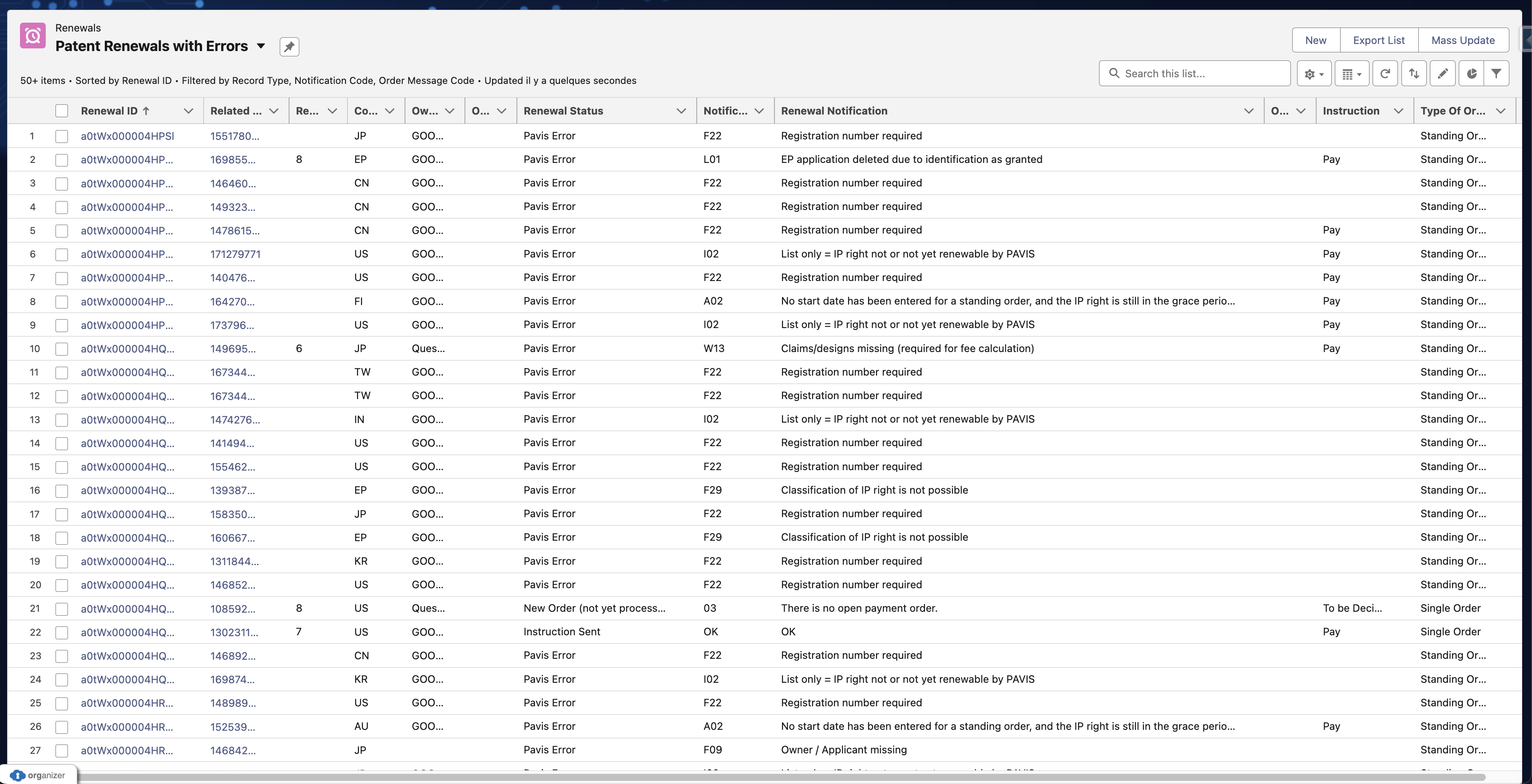This screenshot has width=1532, height=784.
Task: Tick the checkbox on row 21
Action: pyautogui.click(x=62, y=609)
